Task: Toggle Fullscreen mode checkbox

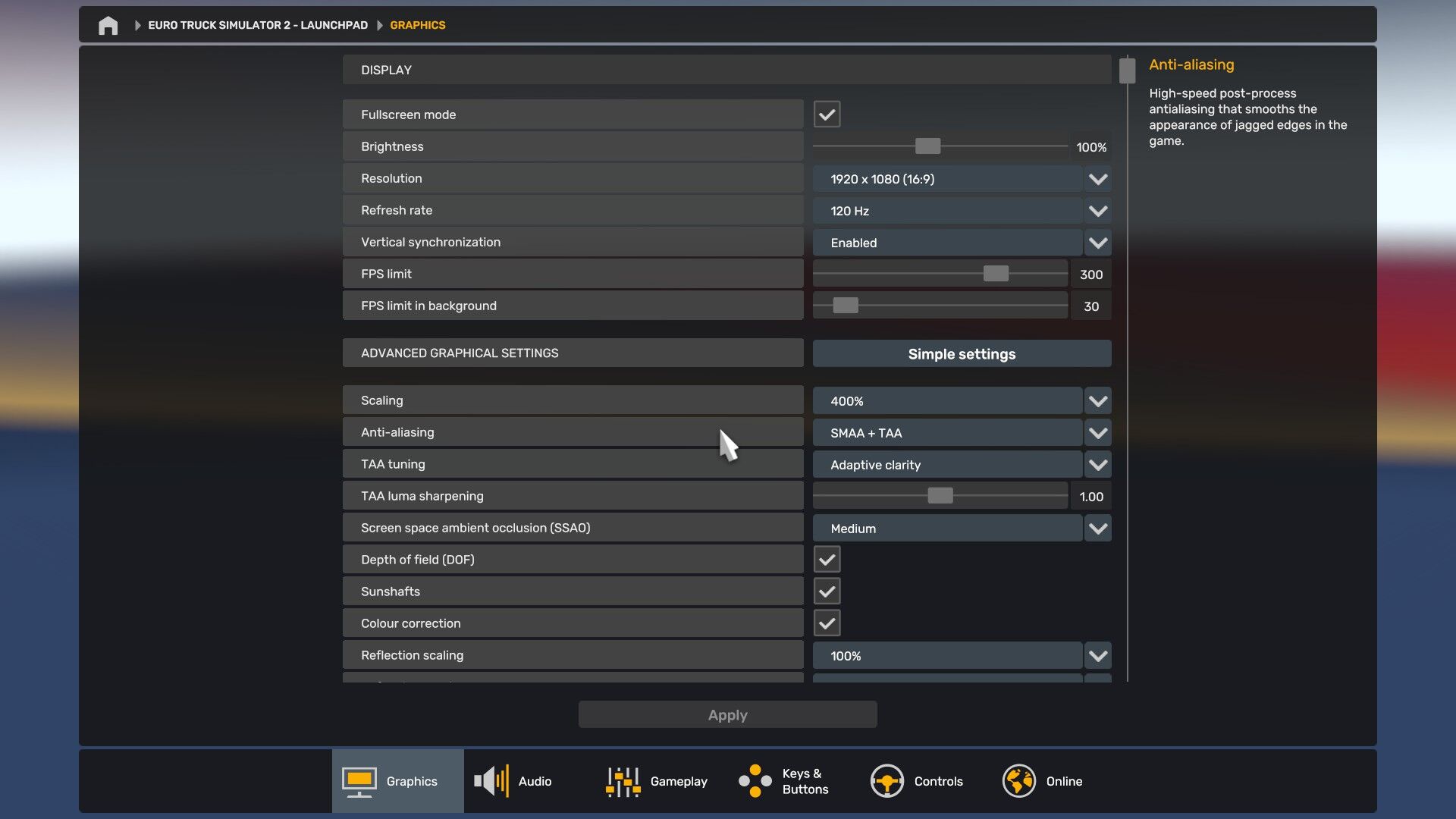Action: (x=827, y=115)
